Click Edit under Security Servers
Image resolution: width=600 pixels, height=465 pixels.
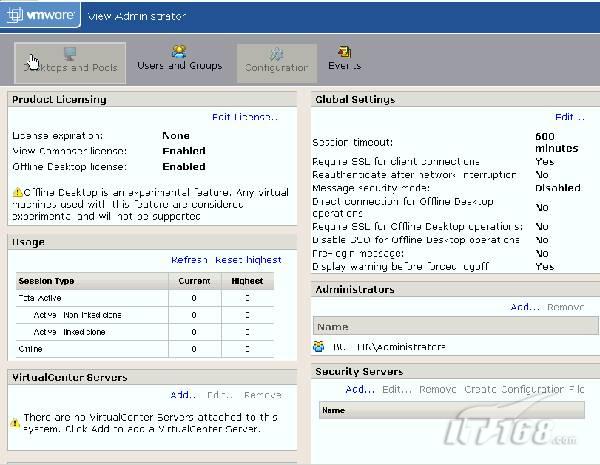point(396,389)
